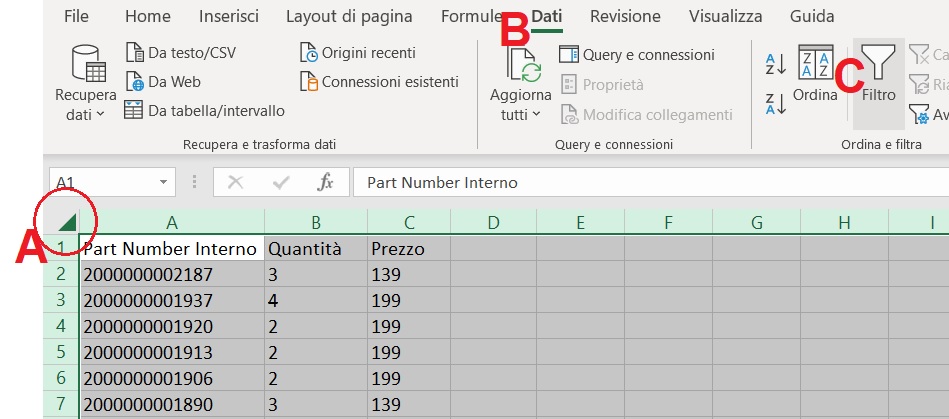The height and width of the screenshot is (419, 949).
Task: Toggle the Filtro funnel button
Action: pyautogui.click(x=878, y=75)
